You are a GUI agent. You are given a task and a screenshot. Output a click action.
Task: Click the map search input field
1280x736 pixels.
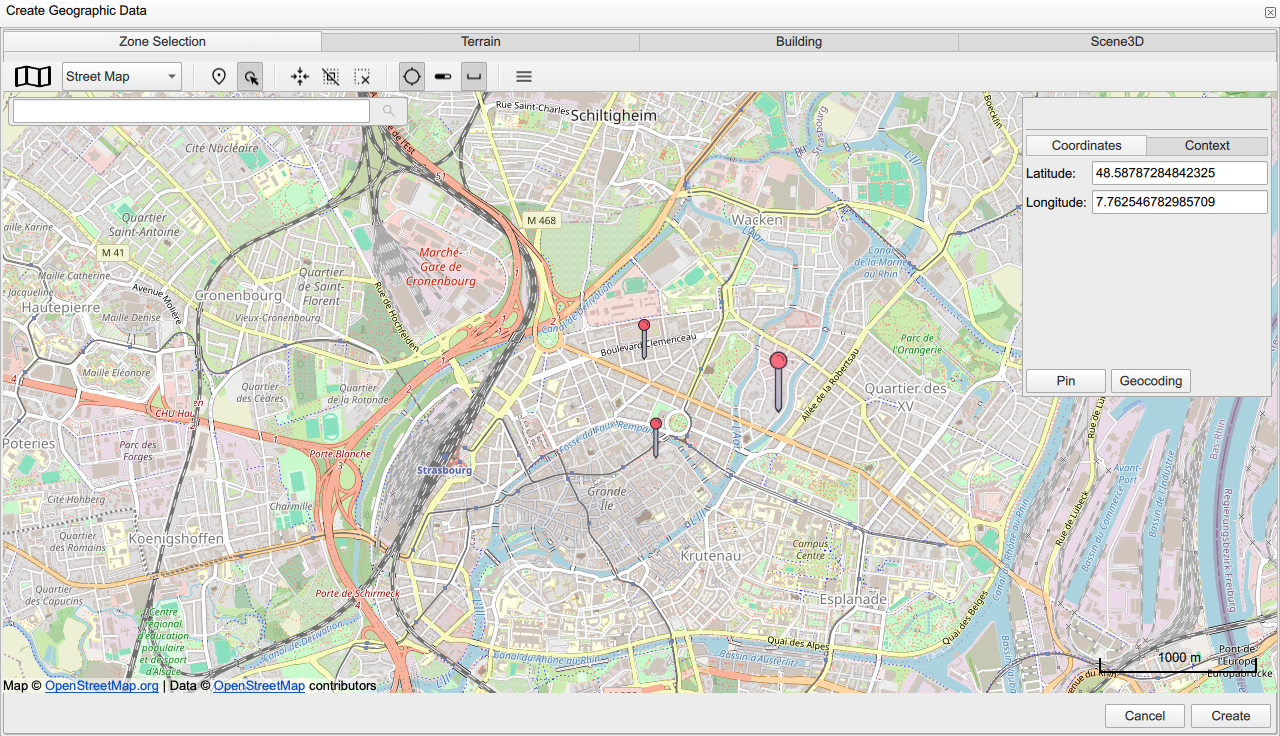(190, 111)
